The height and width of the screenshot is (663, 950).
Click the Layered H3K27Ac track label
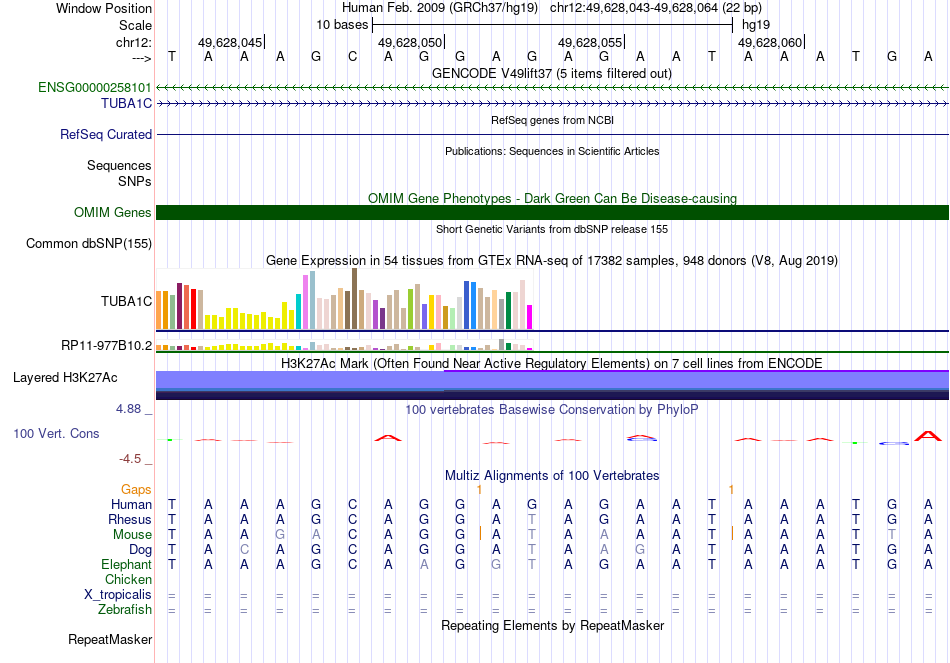click(x=65, y=378)
